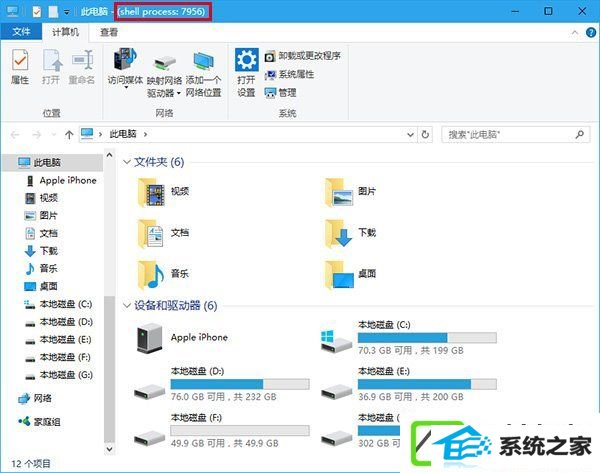Select the 文档 folder icon in main pane
The image size is (600, 473).
pyautogui.click(x=152, y=233)
